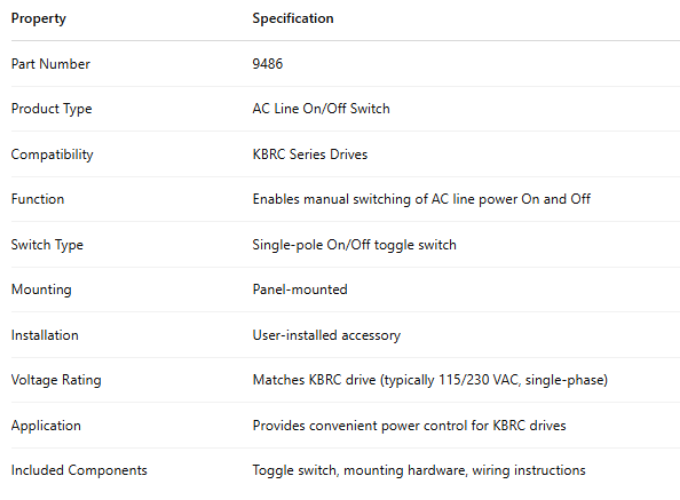Click the AC Line On/Off Switch text

pos(321,109)
